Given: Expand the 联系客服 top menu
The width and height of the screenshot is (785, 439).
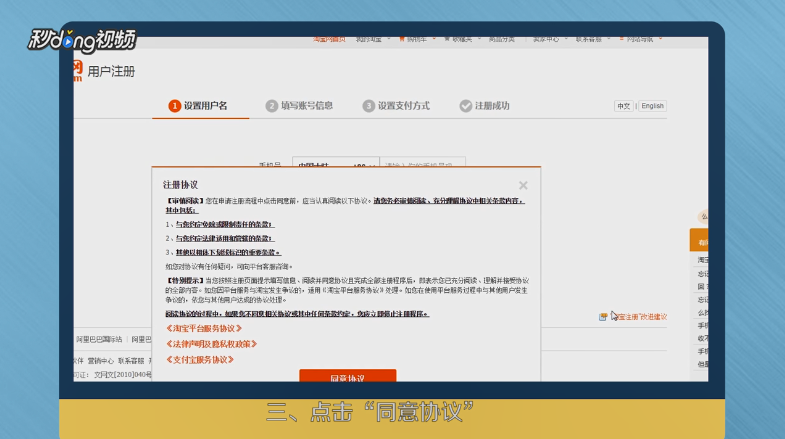Looking at the screenshot, I should click(593, 39).
